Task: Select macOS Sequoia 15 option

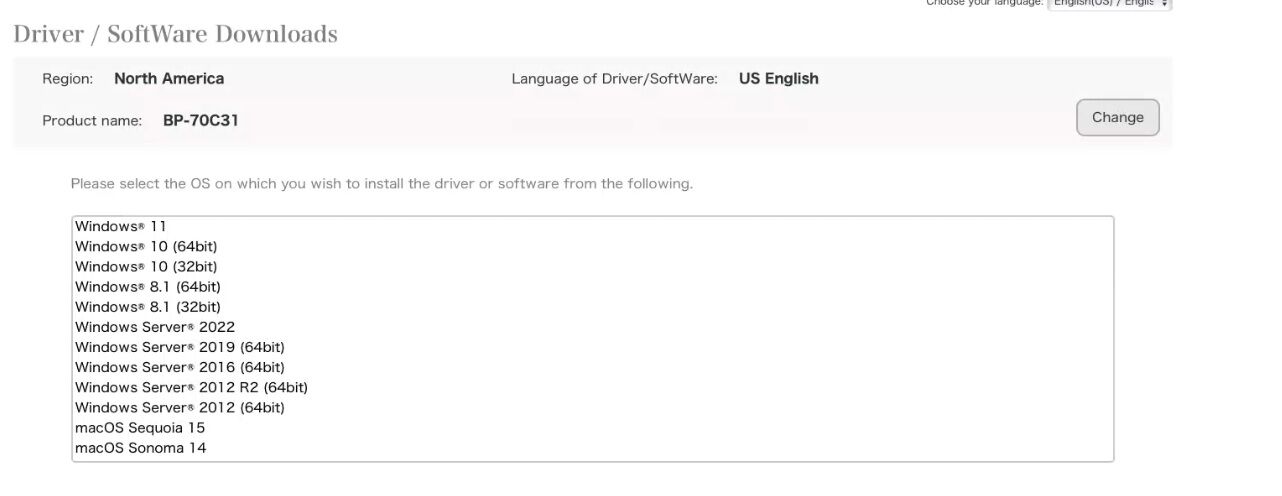Action: coord(593,428)
